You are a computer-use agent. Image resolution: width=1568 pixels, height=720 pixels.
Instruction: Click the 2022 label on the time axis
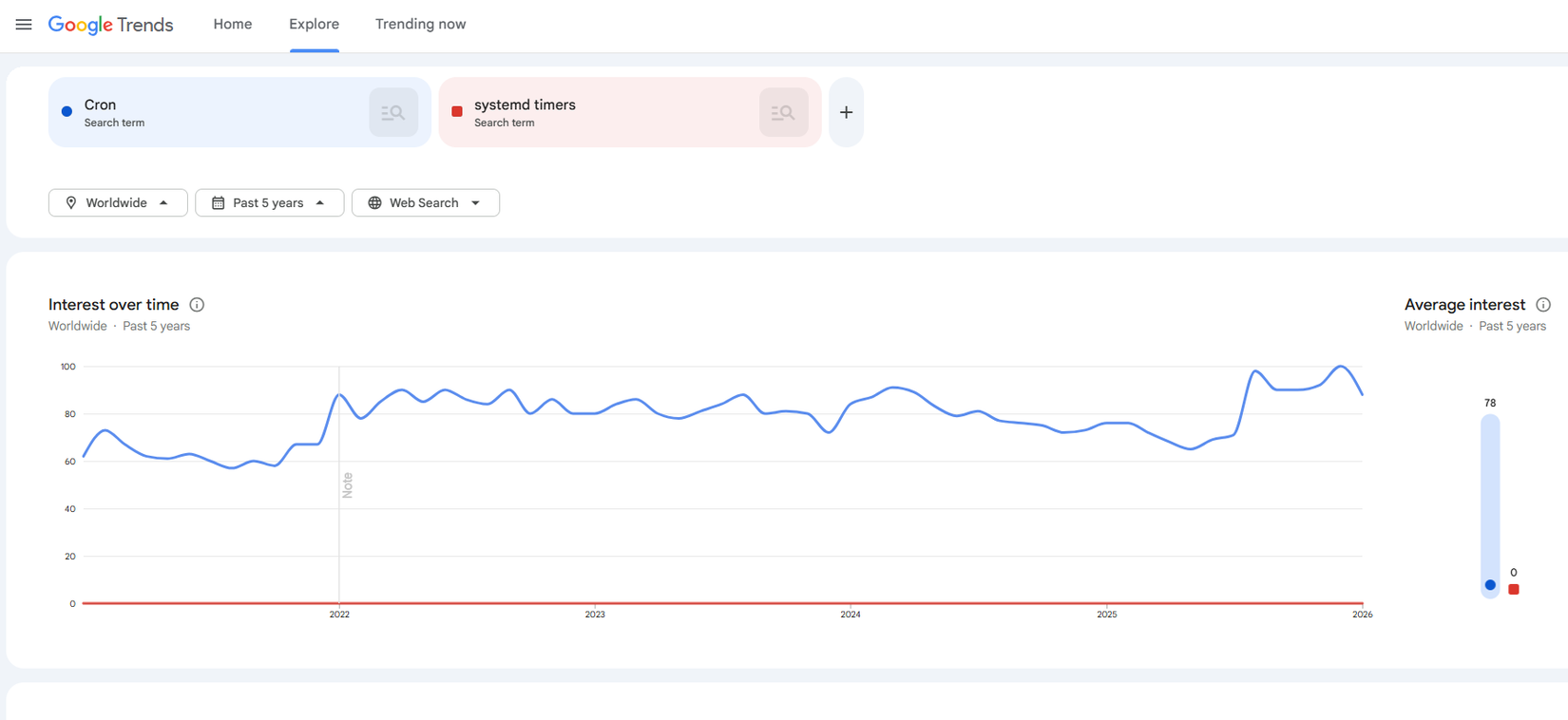pyautogui.click(x=339, y=615)
